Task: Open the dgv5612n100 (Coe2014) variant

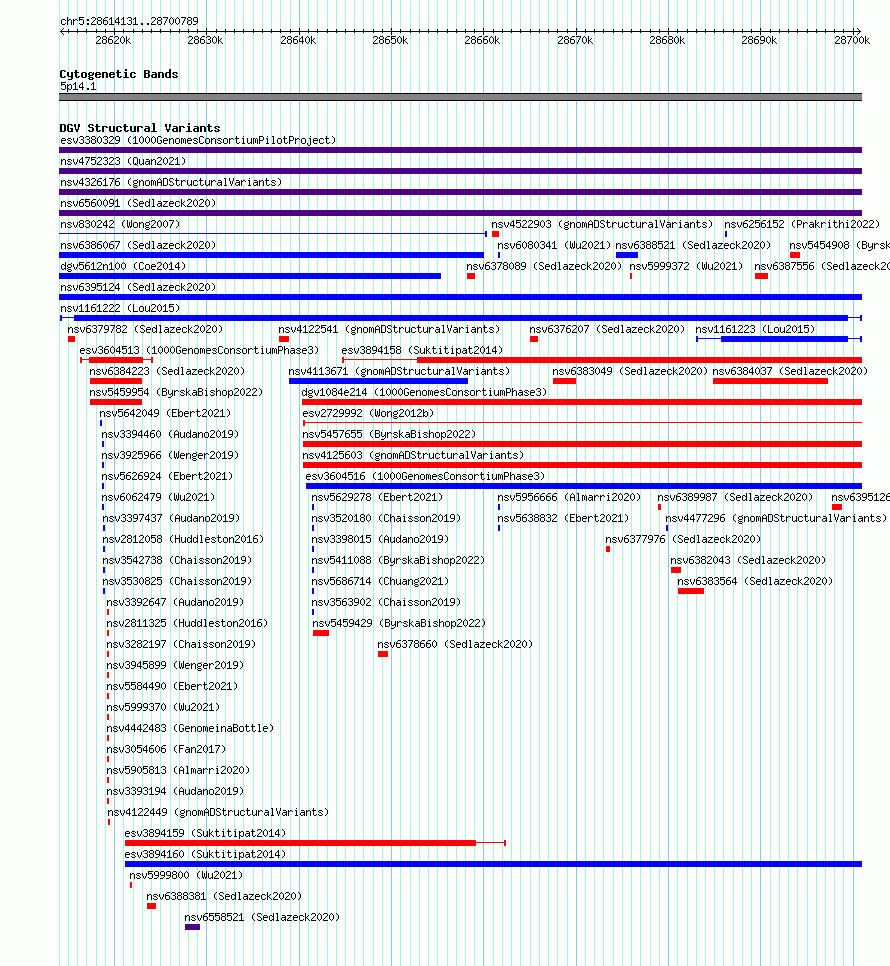Action: click(123, 266)
